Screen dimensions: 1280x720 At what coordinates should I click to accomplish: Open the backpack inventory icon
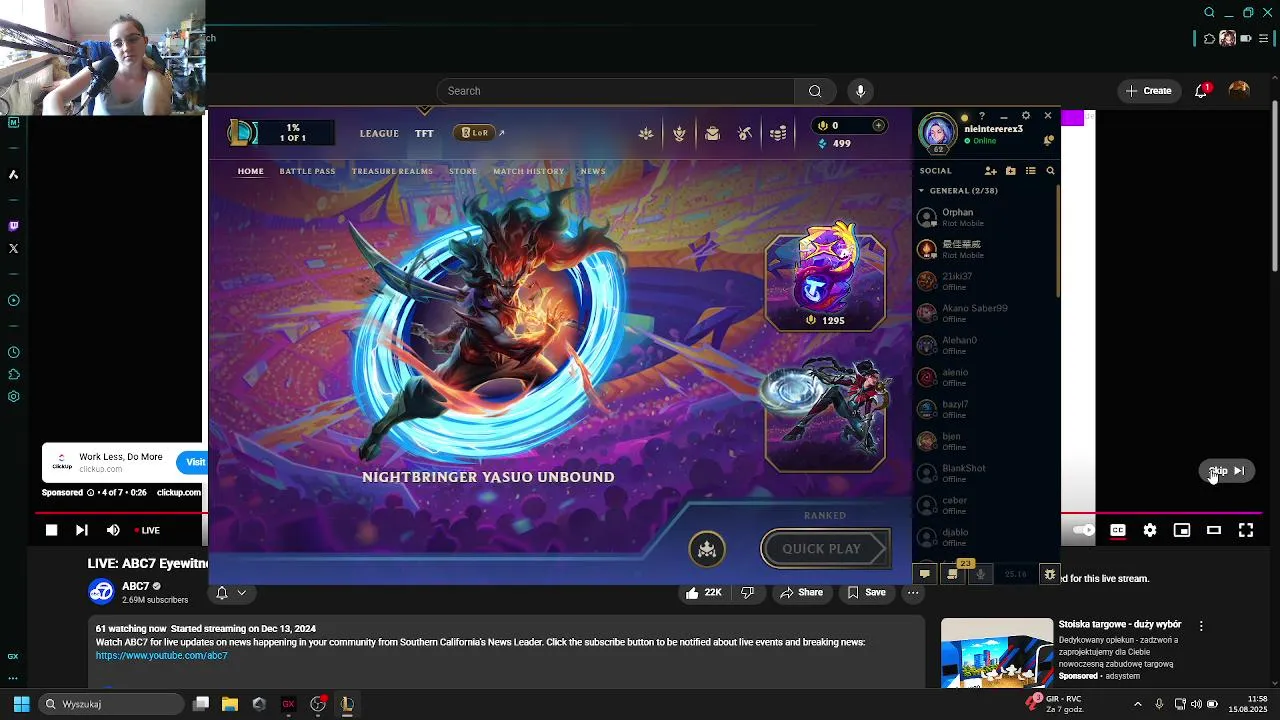712,133
